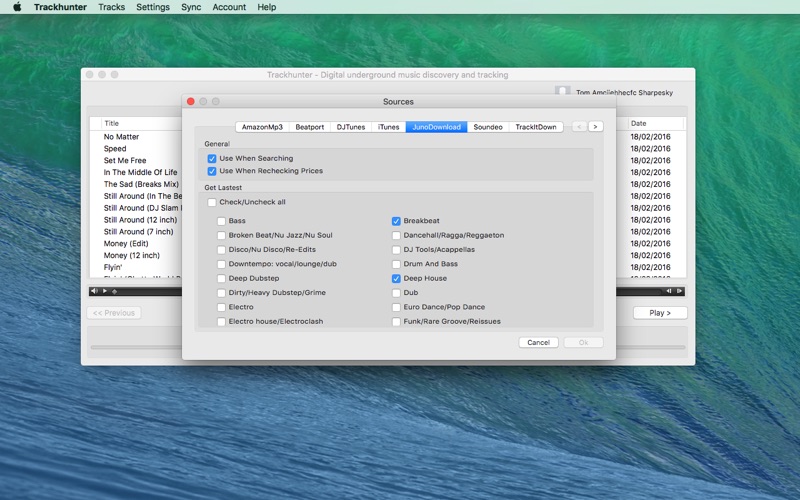Switch to the TrackItDown tab
Image resolution: width=800 pixels, height=500 pixels.
[536, 127]
